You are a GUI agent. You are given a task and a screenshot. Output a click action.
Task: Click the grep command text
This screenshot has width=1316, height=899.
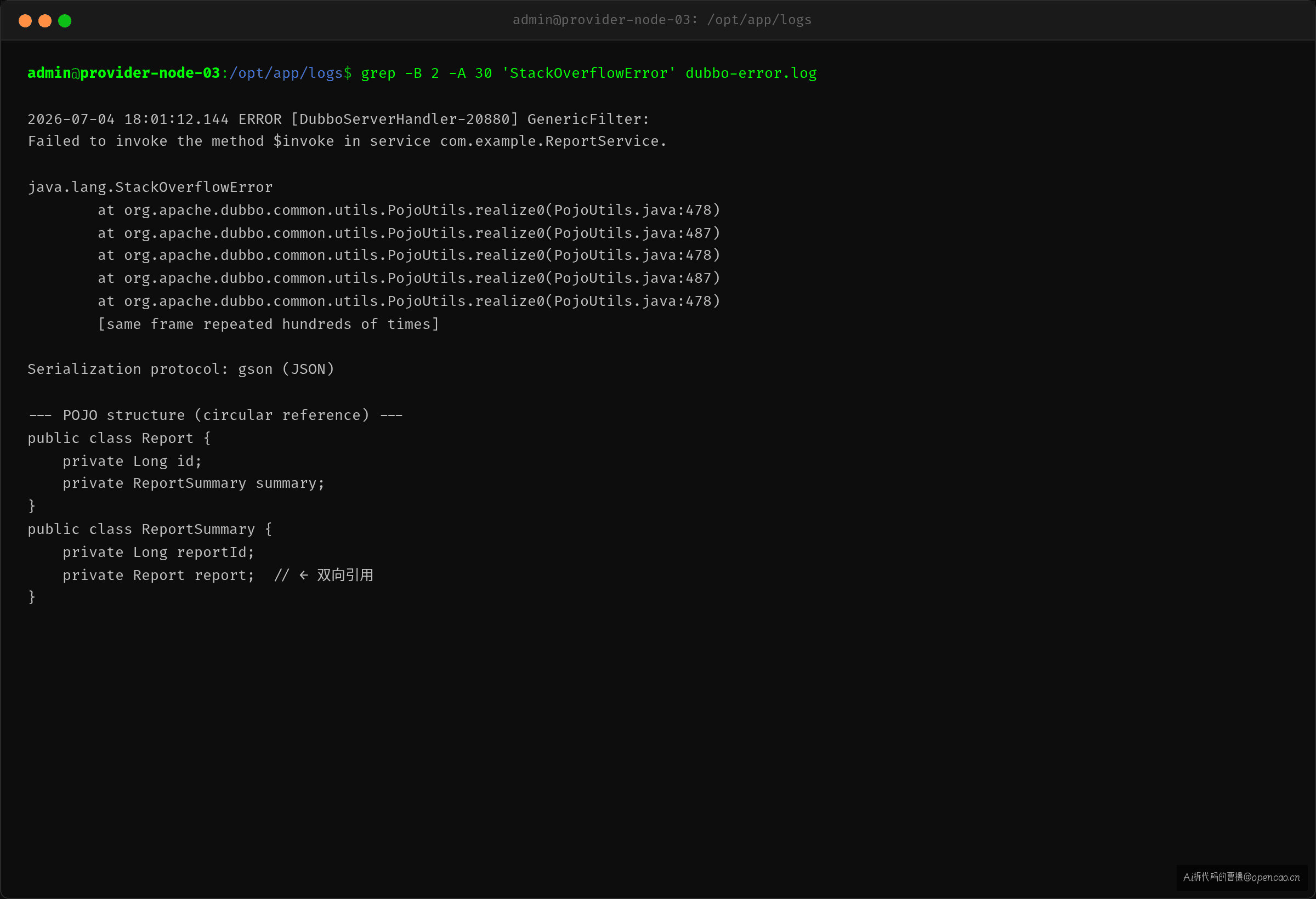[x=588, y=73]
